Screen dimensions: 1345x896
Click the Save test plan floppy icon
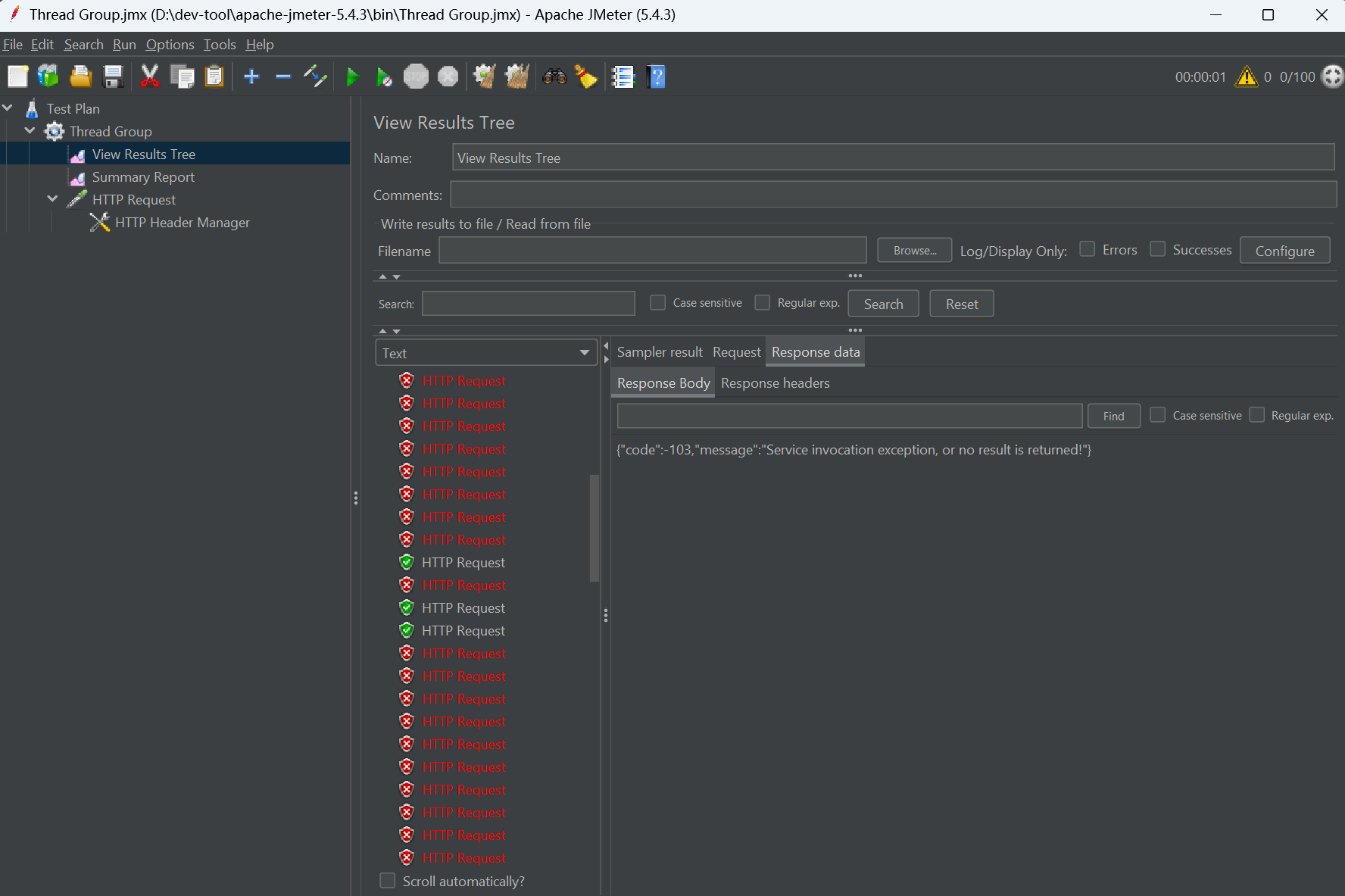[113, 76]
